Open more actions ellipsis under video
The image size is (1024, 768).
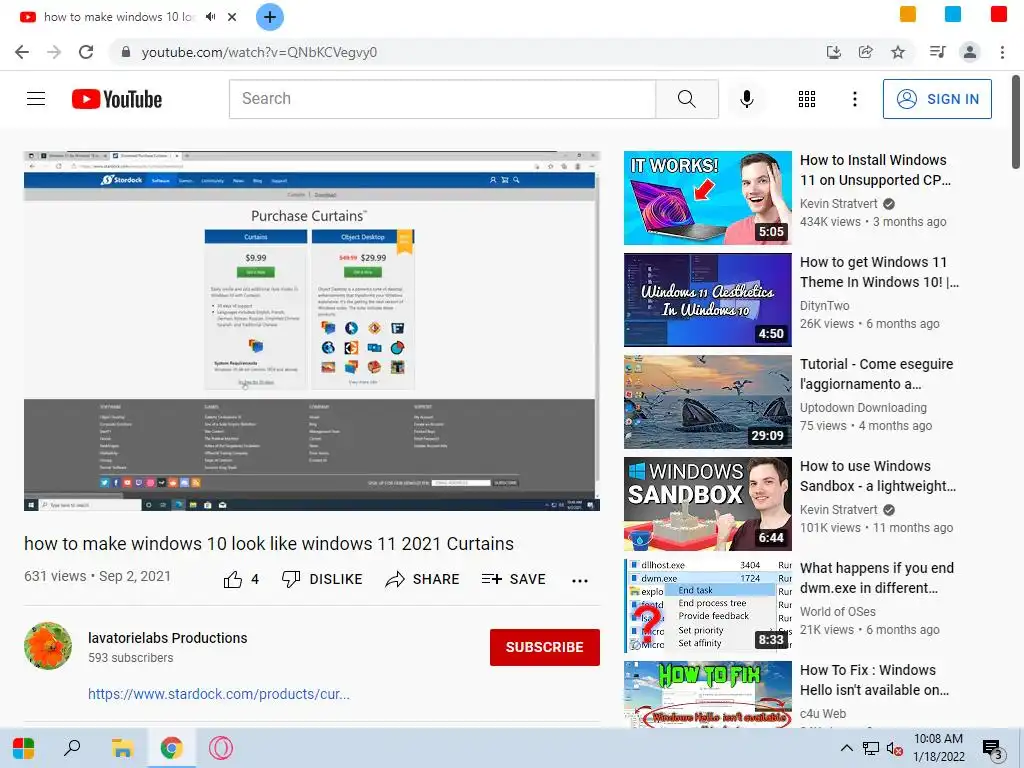579,580
